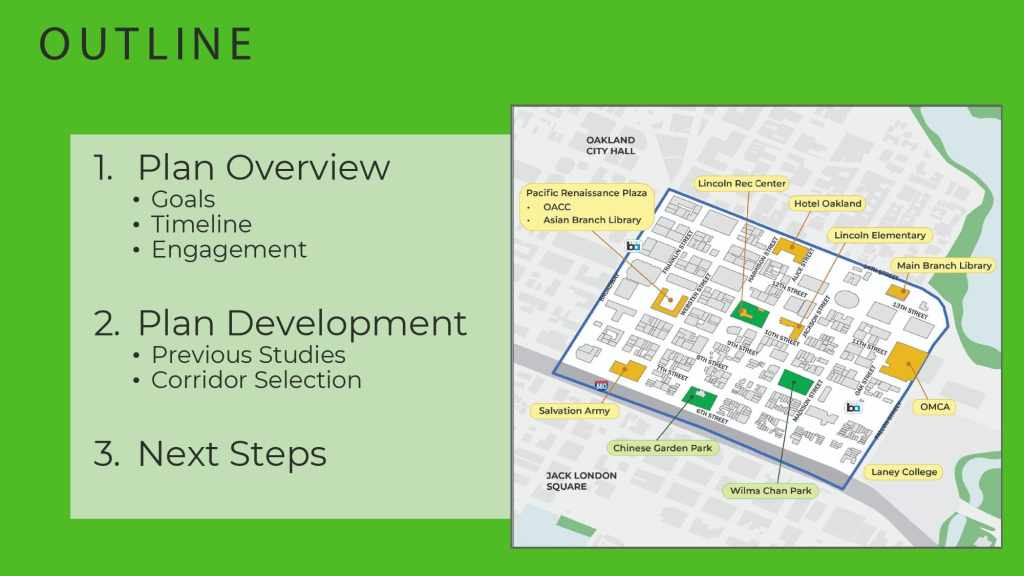Click the Plan Development heading
Screen dimensions: 1024x576
pos(301,323)
